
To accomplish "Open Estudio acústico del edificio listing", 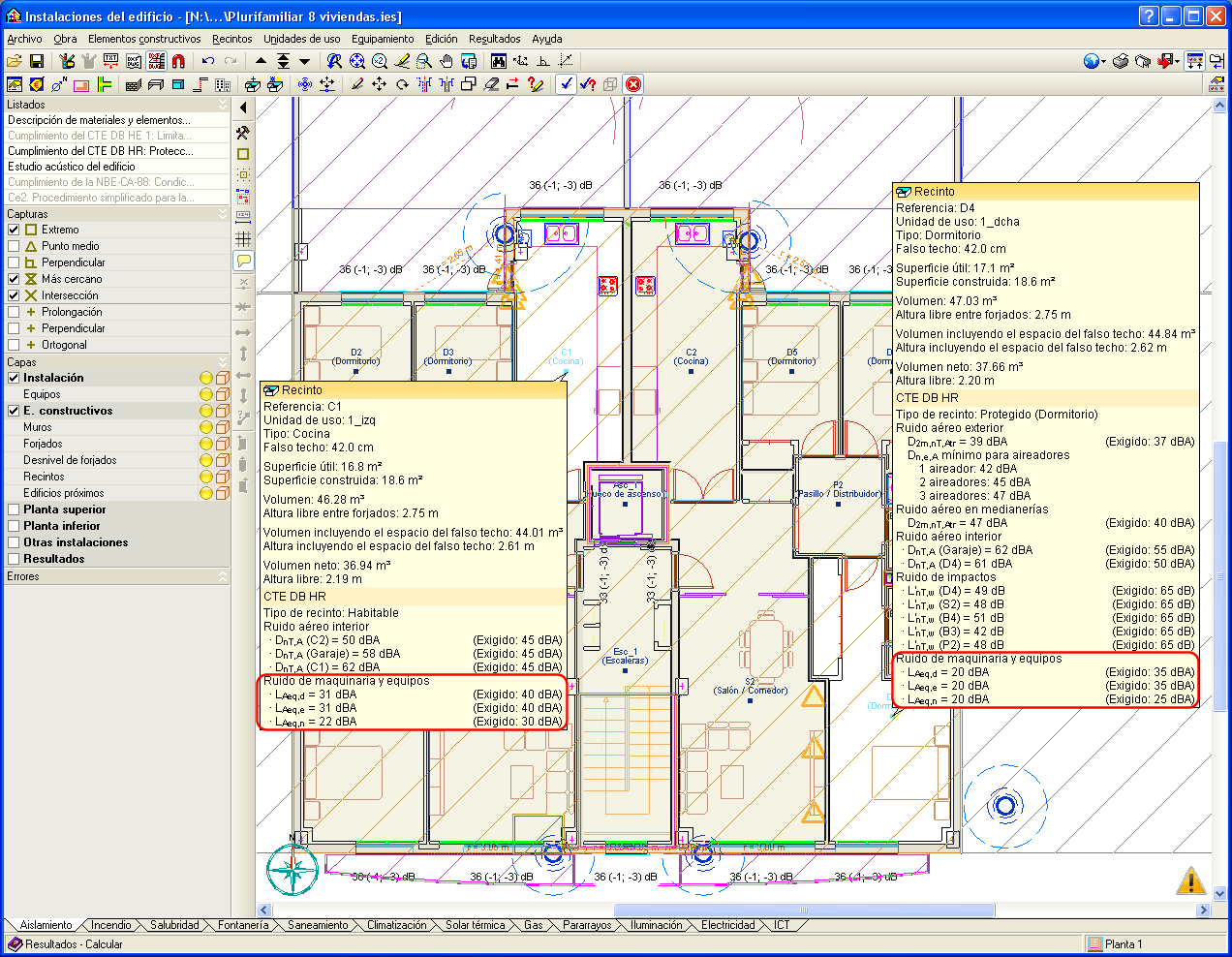I will (x=72, y=167).
